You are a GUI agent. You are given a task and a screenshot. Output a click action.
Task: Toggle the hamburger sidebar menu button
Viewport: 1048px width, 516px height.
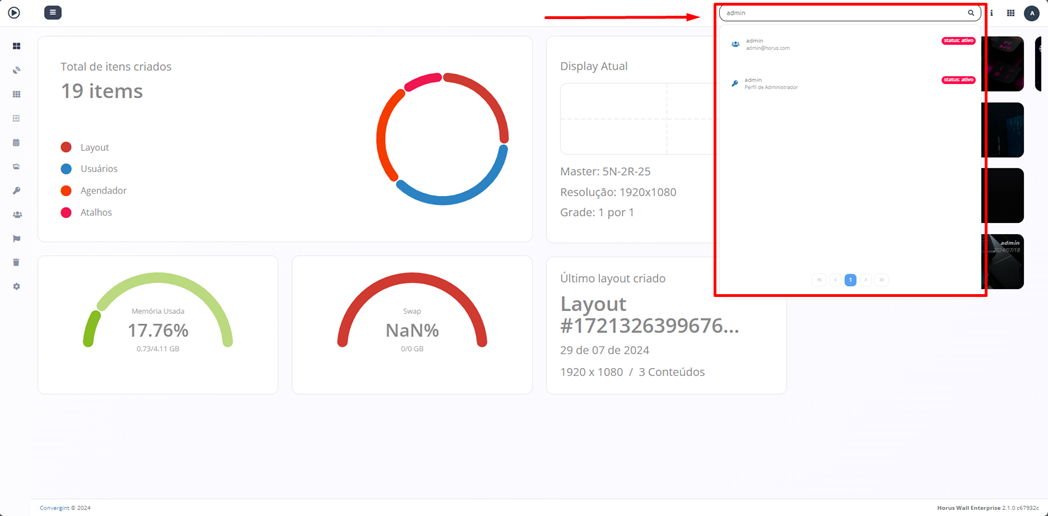pos(53,13)
